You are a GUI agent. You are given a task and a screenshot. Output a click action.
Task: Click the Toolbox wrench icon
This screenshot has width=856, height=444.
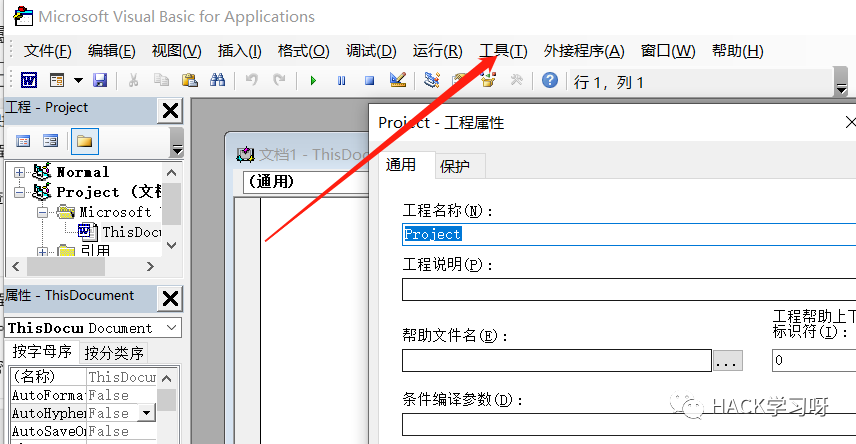coord(516,81)
